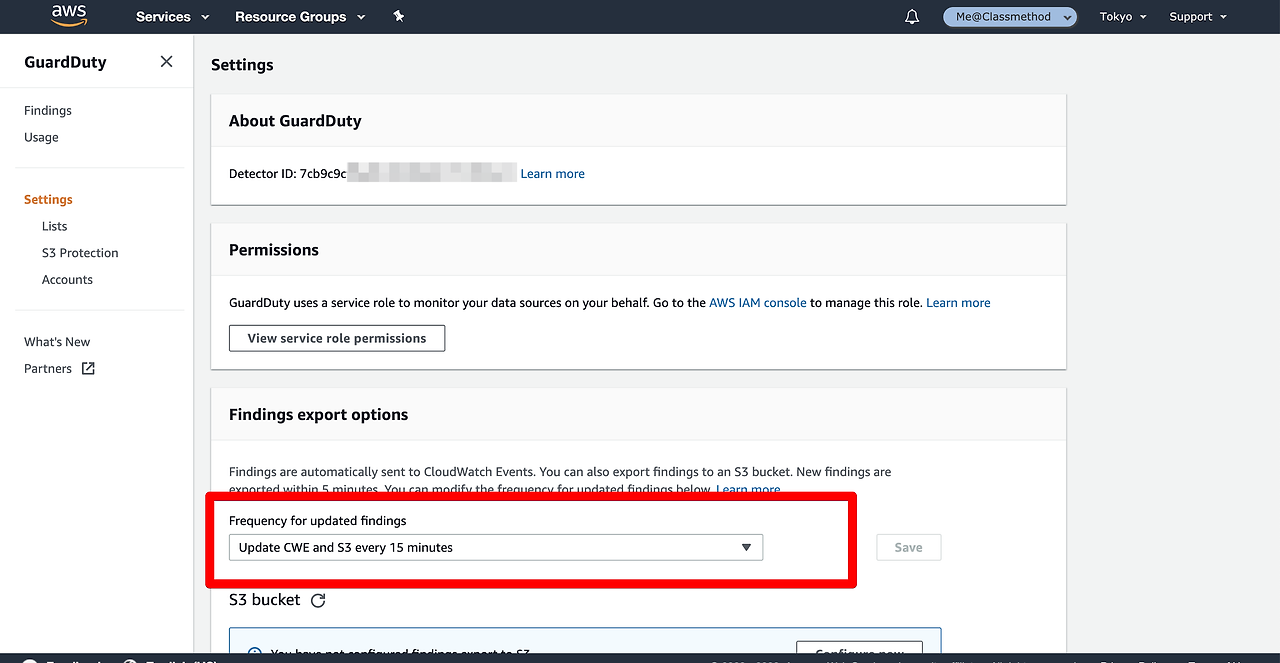1280x663 pixels.
Task: Click the Detector ID text
Action: click(288, 174)
